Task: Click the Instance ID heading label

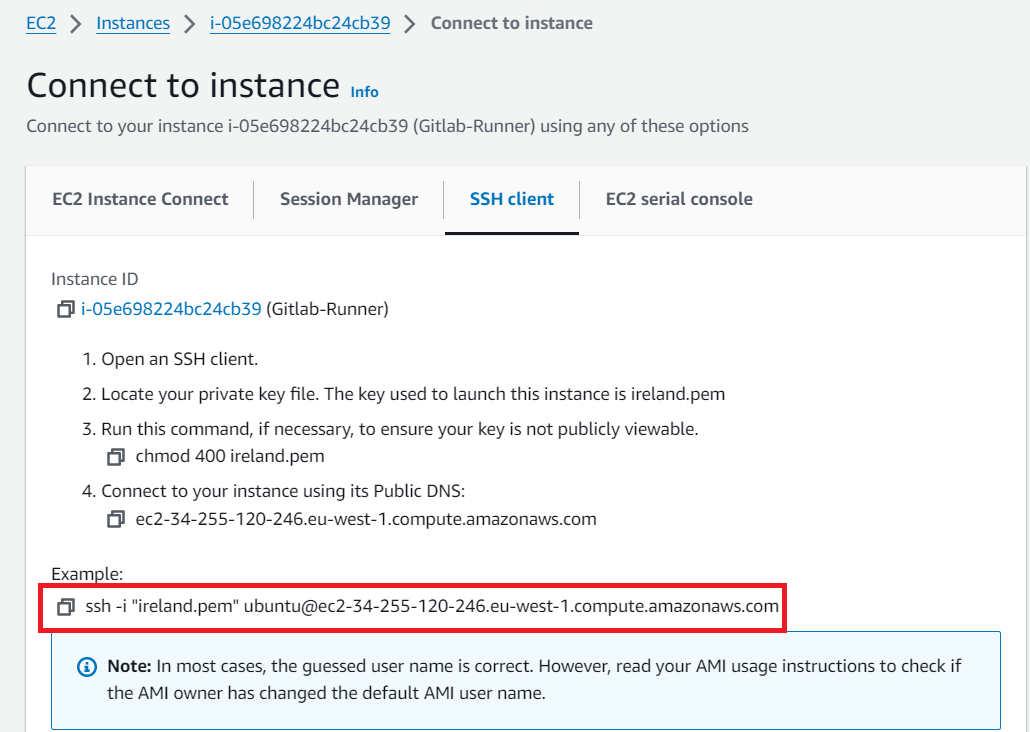Action: 94,278
